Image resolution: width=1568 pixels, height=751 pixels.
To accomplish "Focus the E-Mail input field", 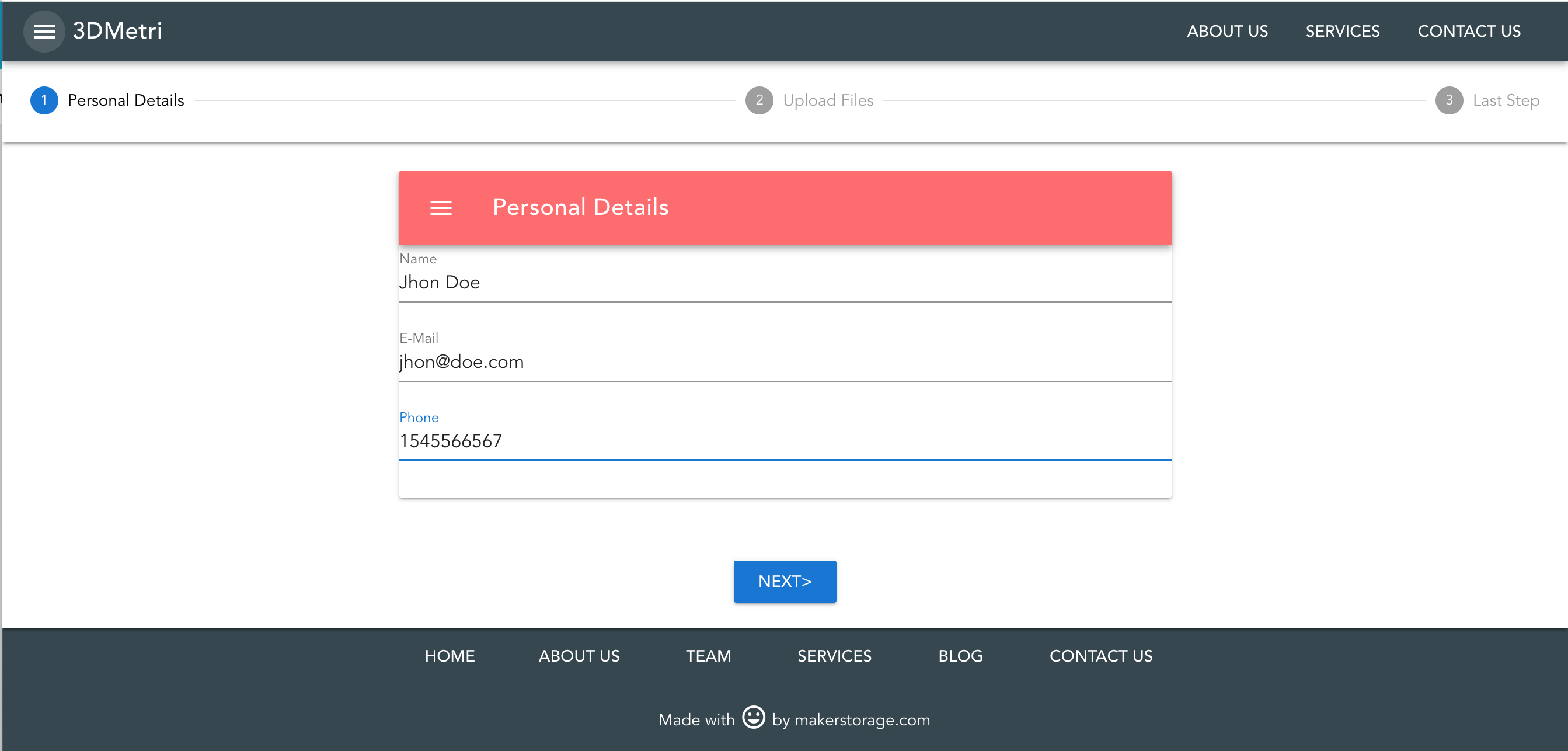I will [x=784, y=362].
